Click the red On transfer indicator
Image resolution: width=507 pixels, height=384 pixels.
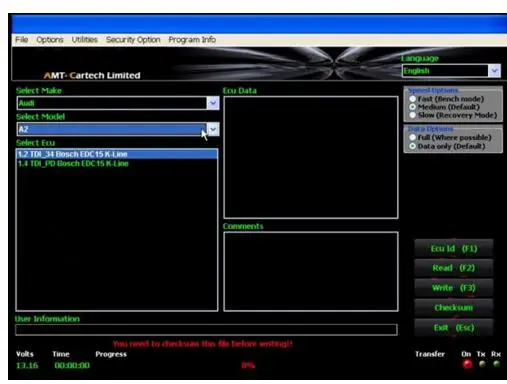(x=467, y=364)
